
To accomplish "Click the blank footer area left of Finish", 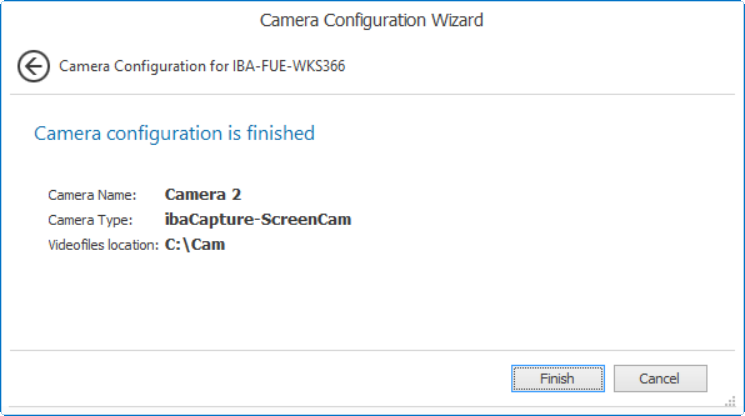I will click(250, 379).
